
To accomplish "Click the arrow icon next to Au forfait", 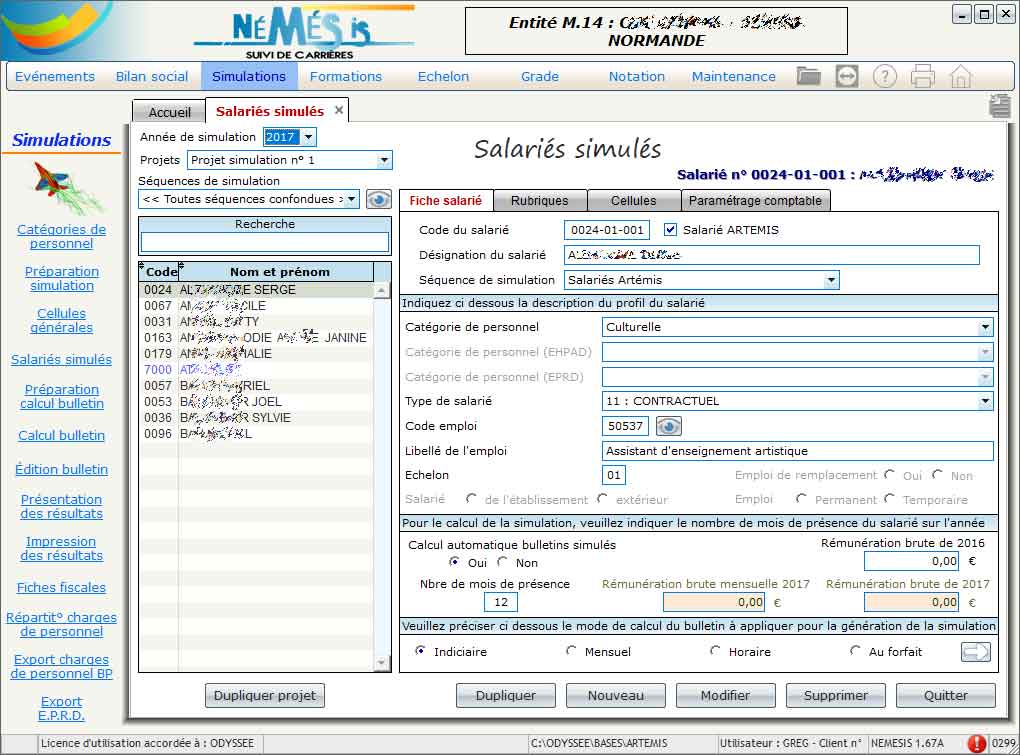I will click(975, 652).
